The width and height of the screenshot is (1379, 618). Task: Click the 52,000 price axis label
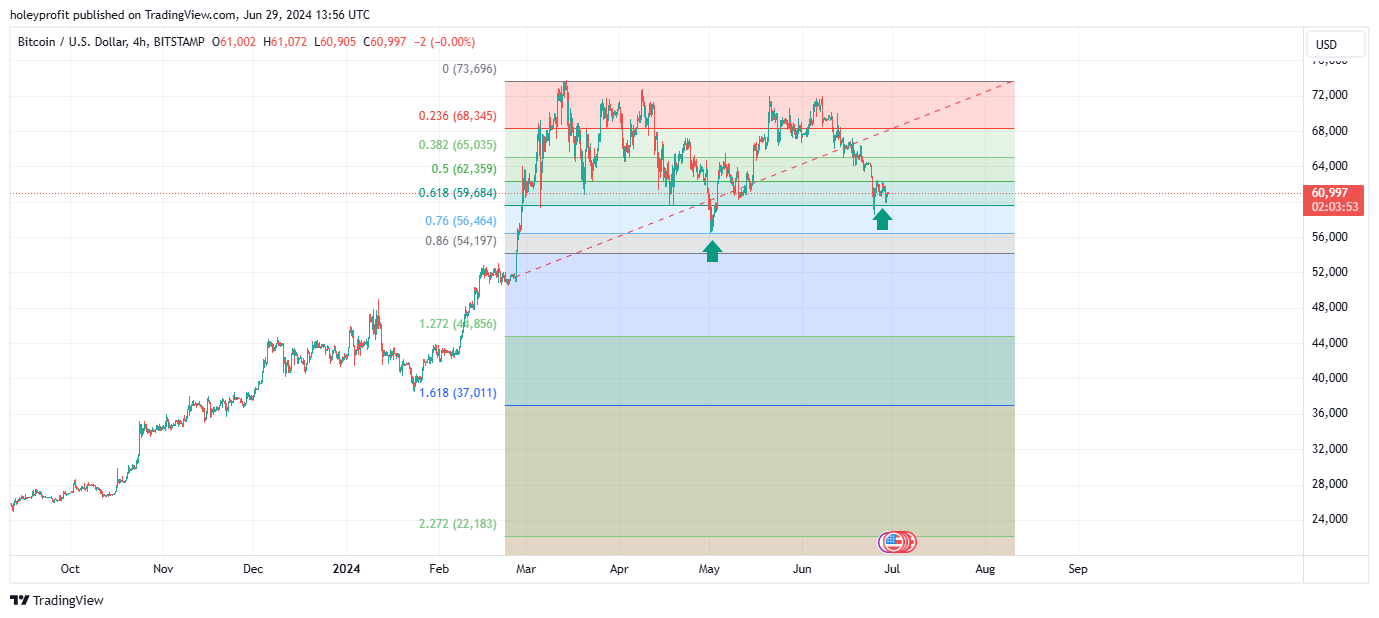1330,272
